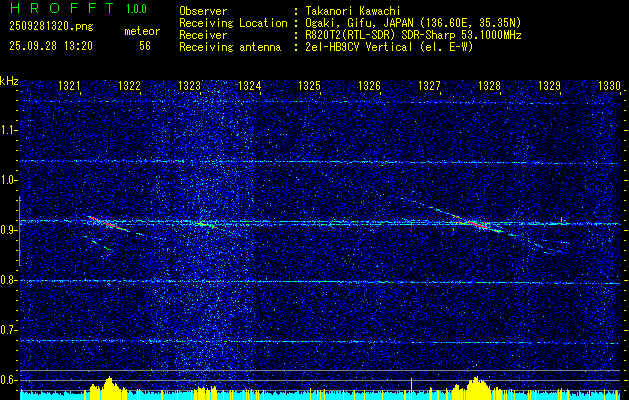The width and height of the screenshot is (629, 400).
Task: Click the 0.9 kHz axis label
Action: tap(8, 230)
